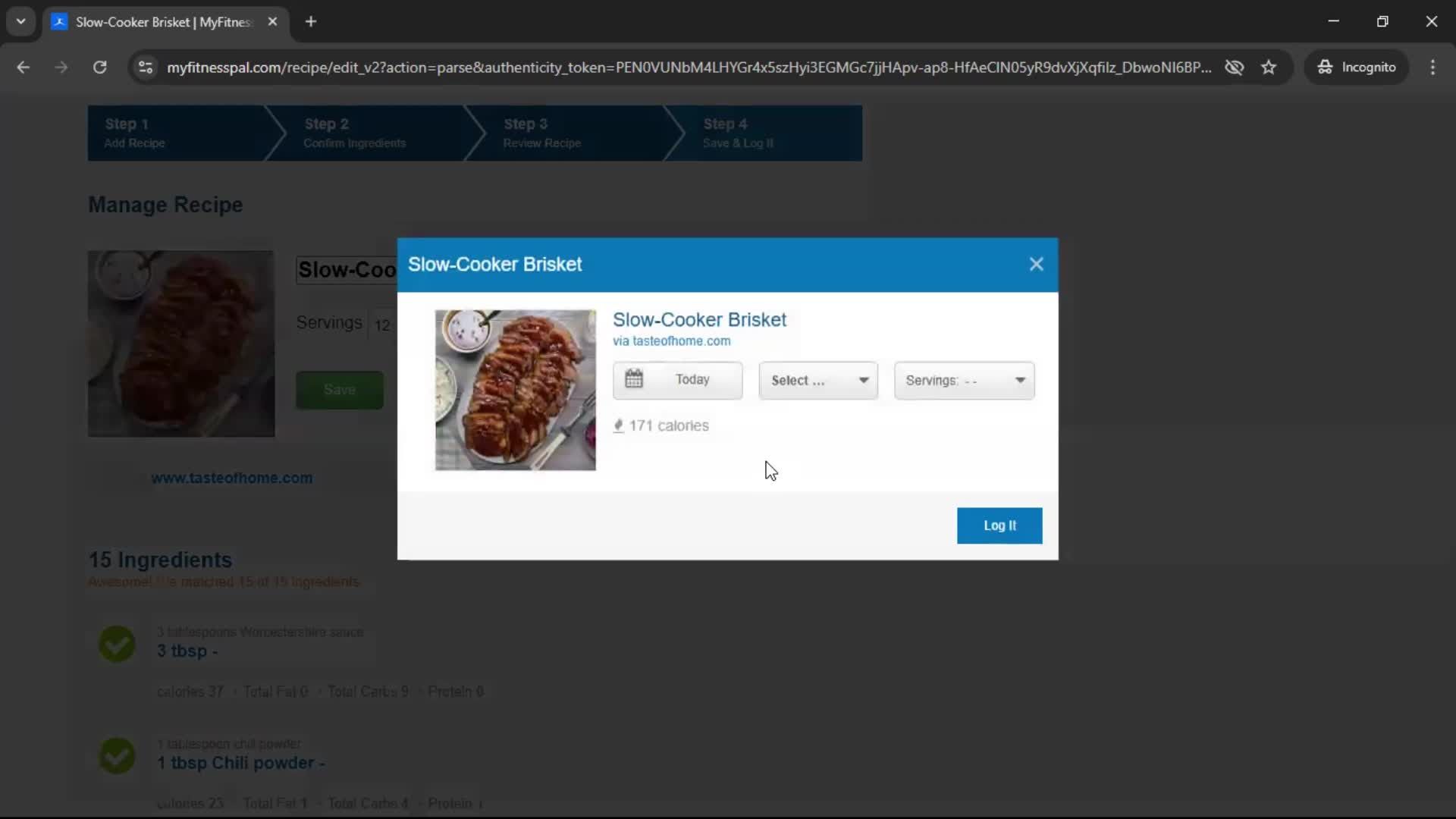Image resolution: width=1456 pixels, height=819 pixels.
Task: Click the 3 tbsp ingredient entry
Action: click(187, 651)
